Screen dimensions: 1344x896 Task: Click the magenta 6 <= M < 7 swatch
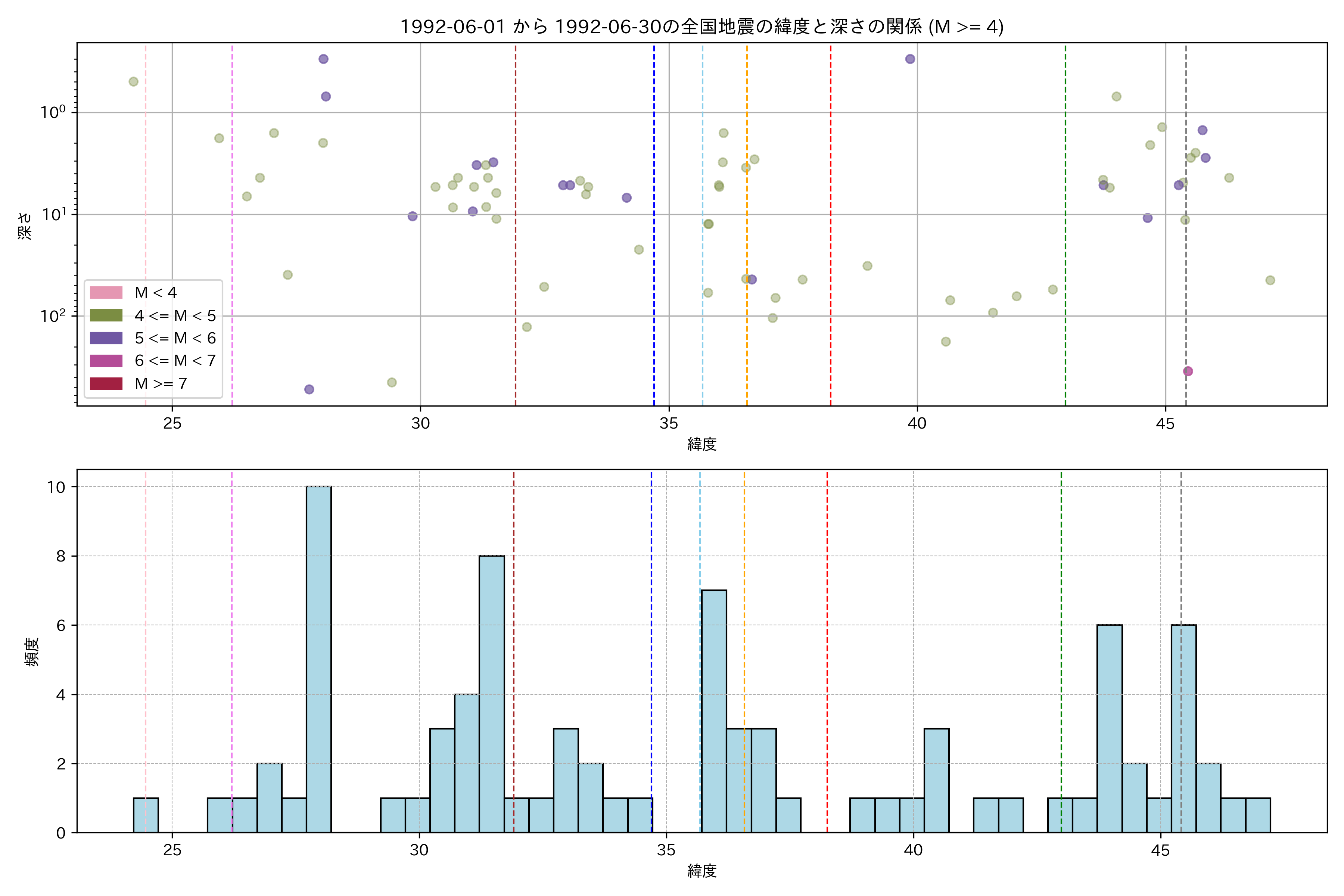click(x=106, y=361)
